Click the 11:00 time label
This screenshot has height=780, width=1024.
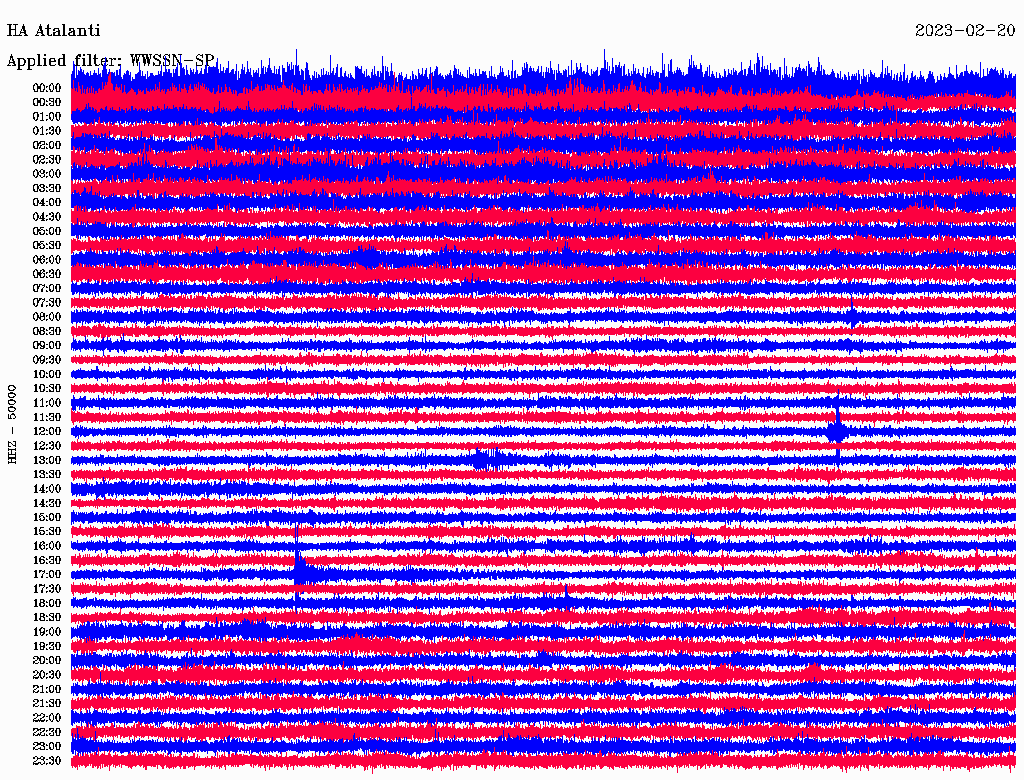click(47, 402)
